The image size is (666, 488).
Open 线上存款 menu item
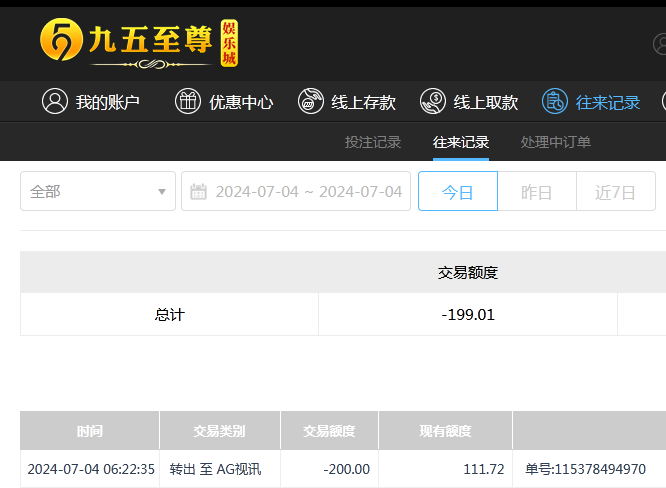(x=347, y=102)
